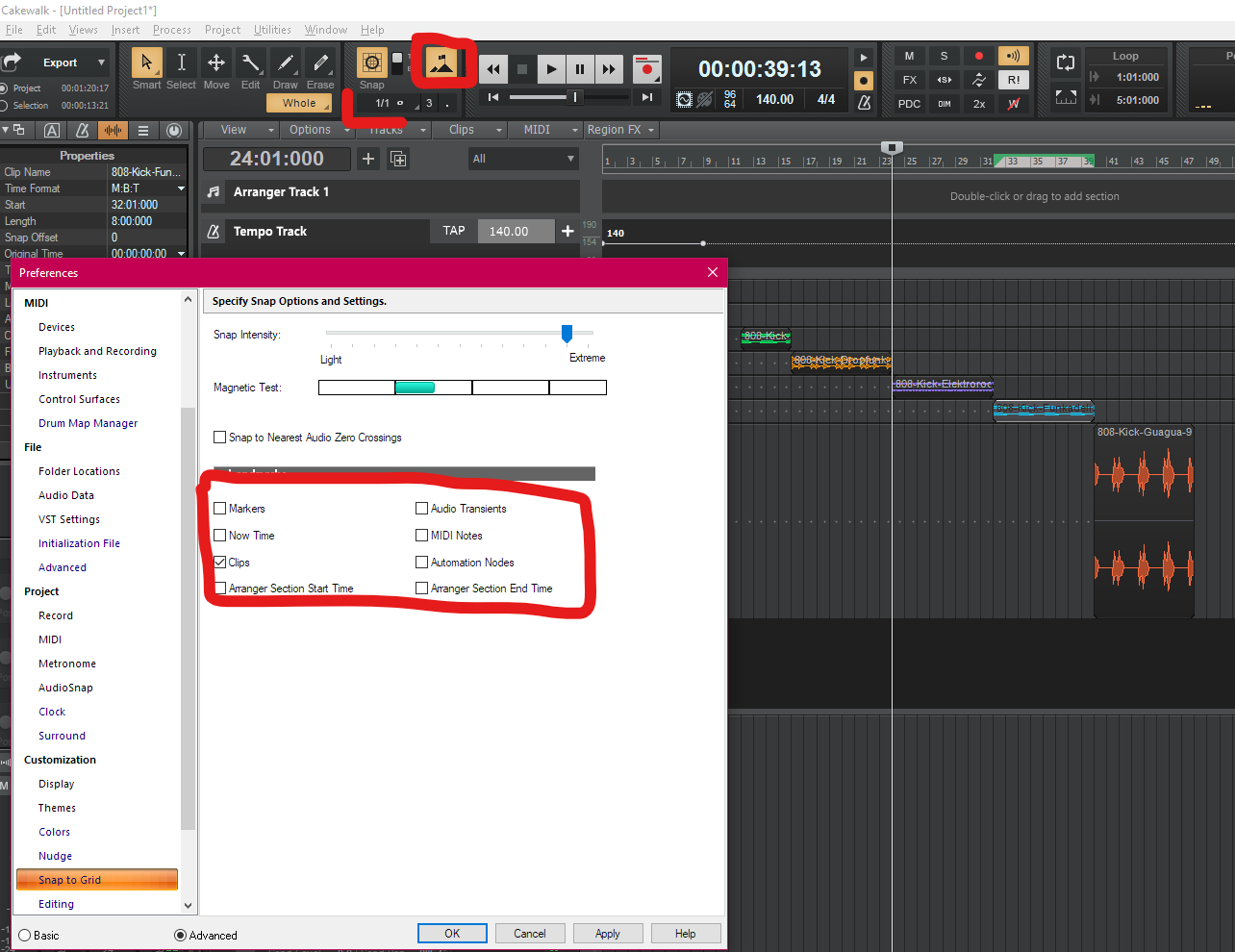Enable Arranger Section End Time checkbox
1235x952 pixels.
(x=421, y=588)
